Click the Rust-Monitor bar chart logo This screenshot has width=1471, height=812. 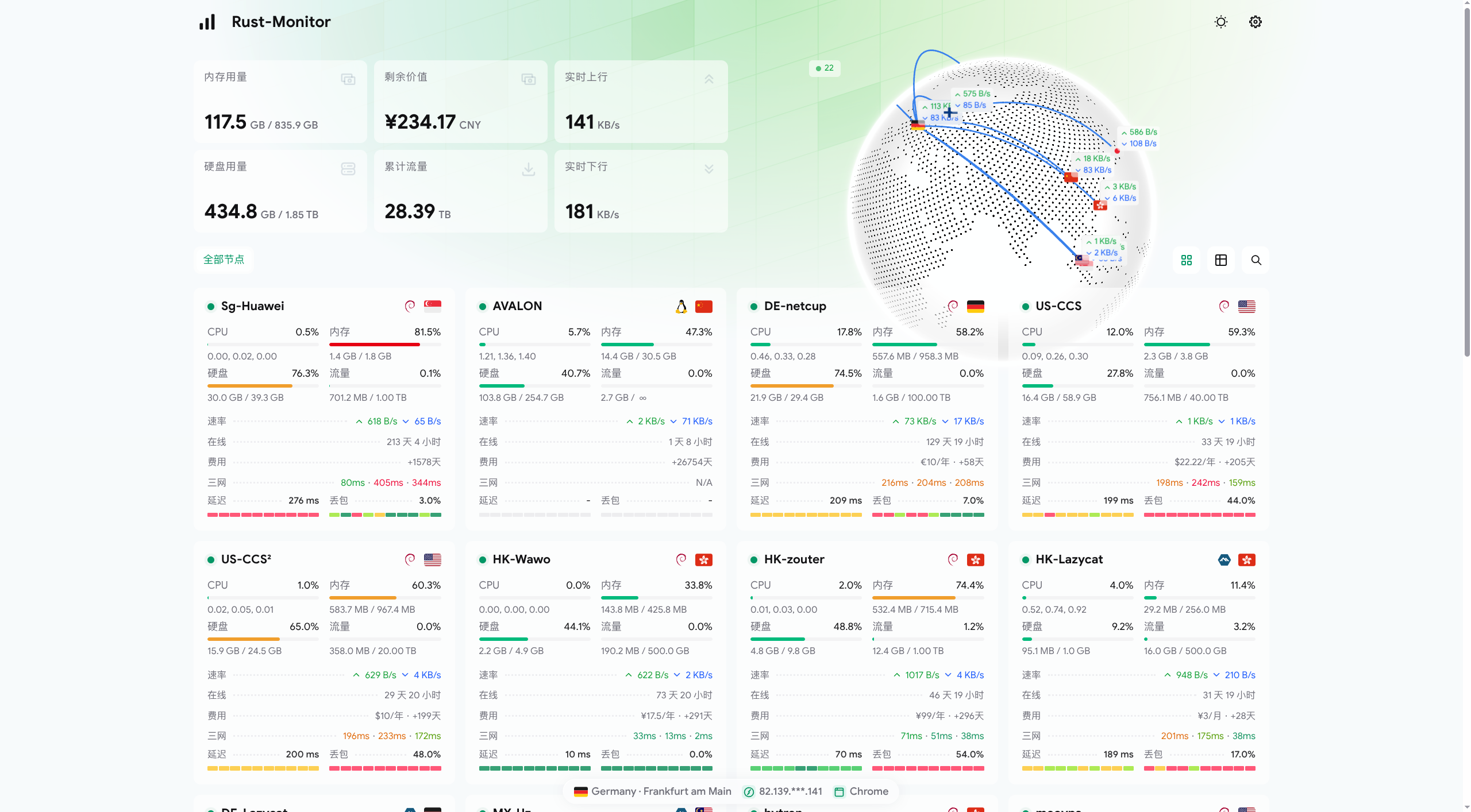[x=207, y=22]
